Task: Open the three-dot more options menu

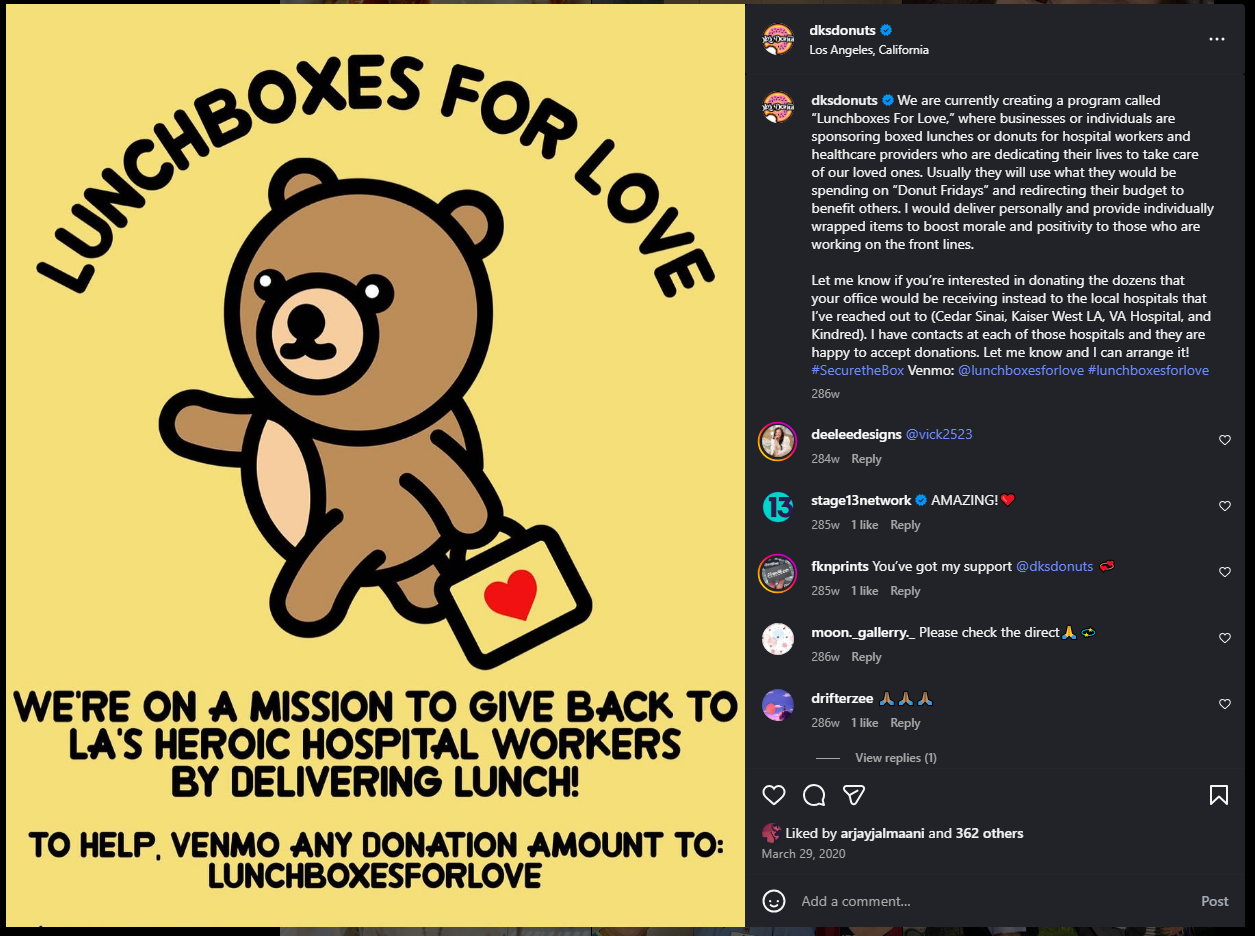Action: (x=1217, y=39)
